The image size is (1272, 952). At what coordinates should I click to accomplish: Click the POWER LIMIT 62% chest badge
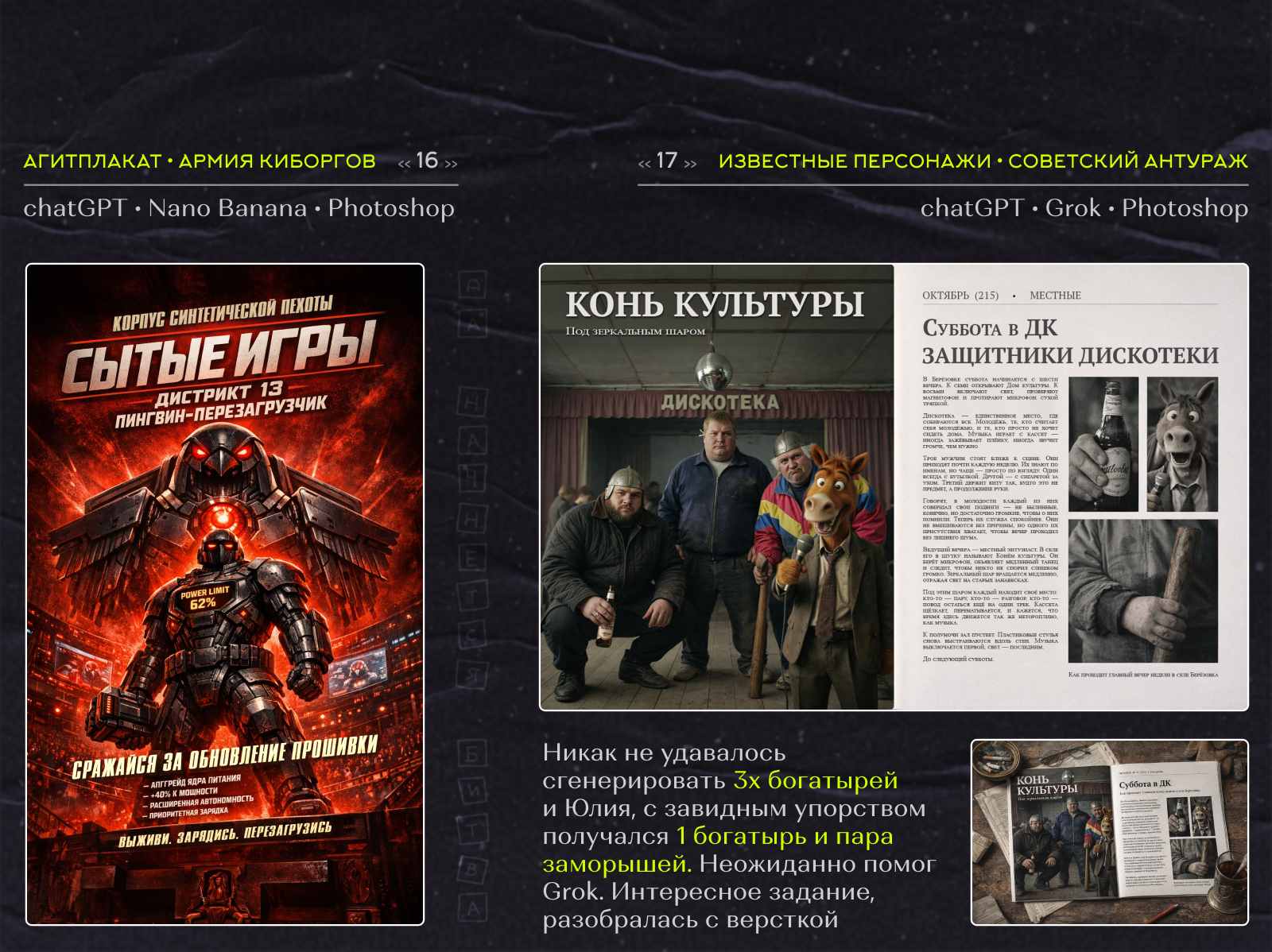(204, 598)
